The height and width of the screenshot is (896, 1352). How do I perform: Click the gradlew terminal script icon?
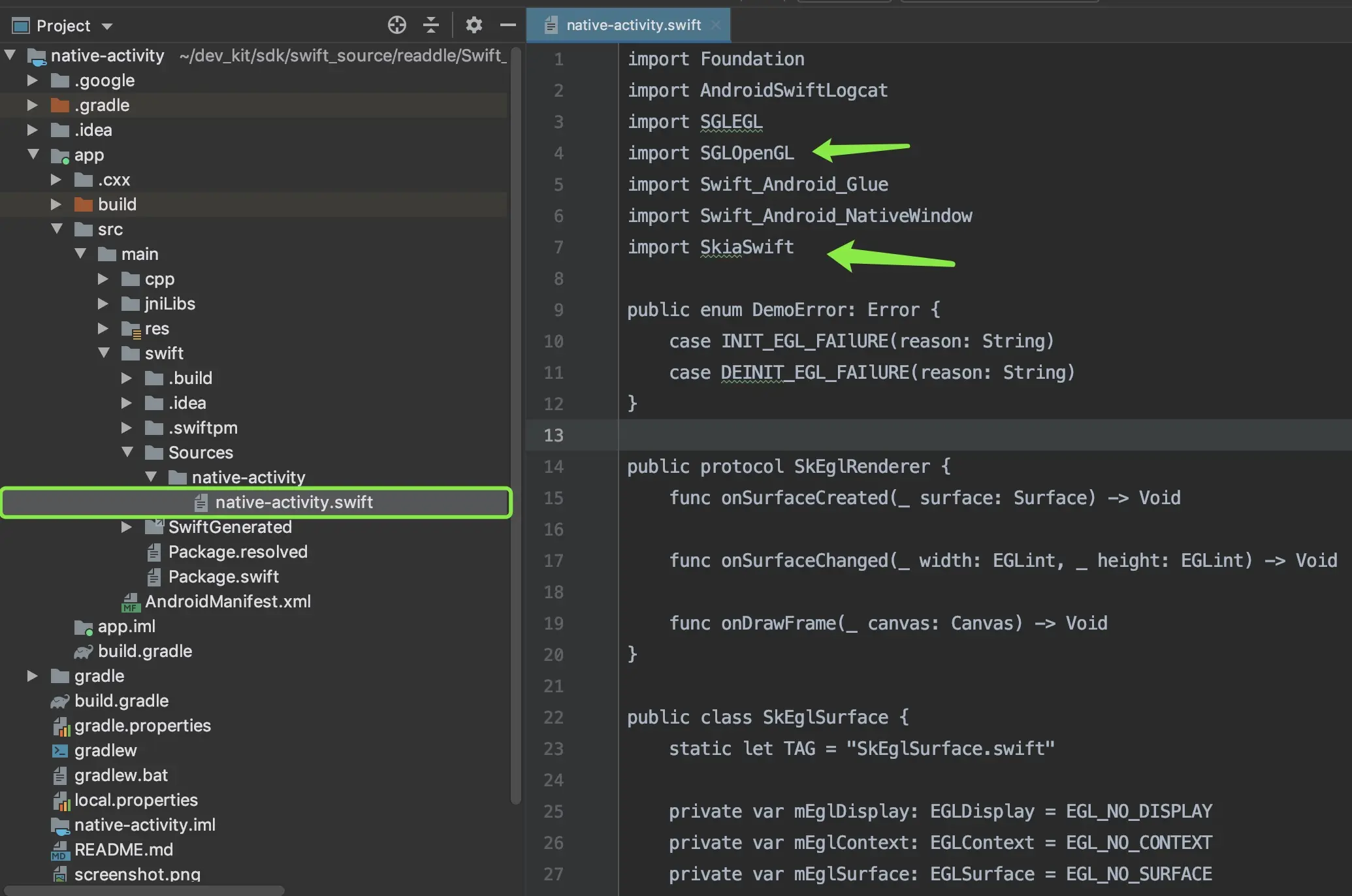60,750
